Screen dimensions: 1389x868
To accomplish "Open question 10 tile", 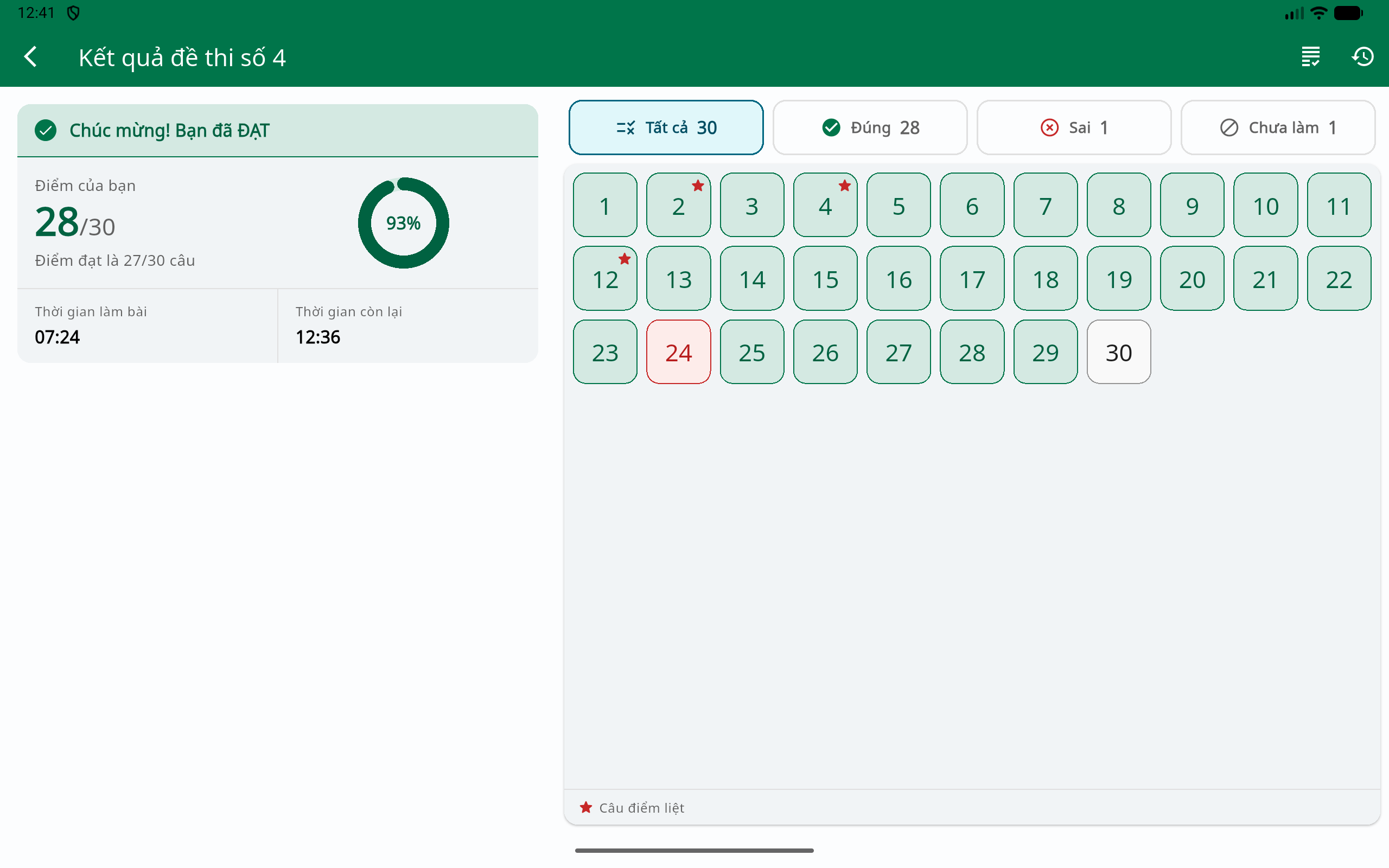I will 1266,205.
